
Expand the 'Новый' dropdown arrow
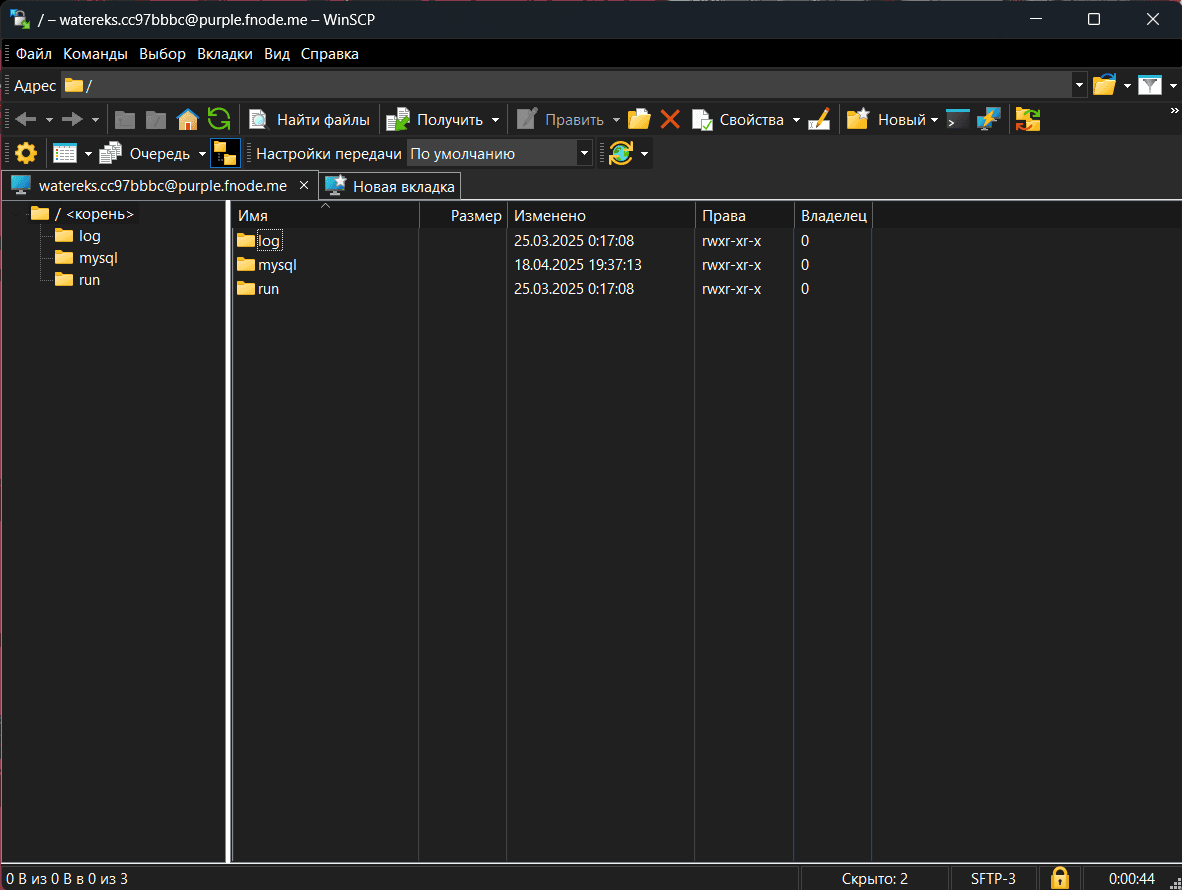pyautogui.click(x=934, y=120)
